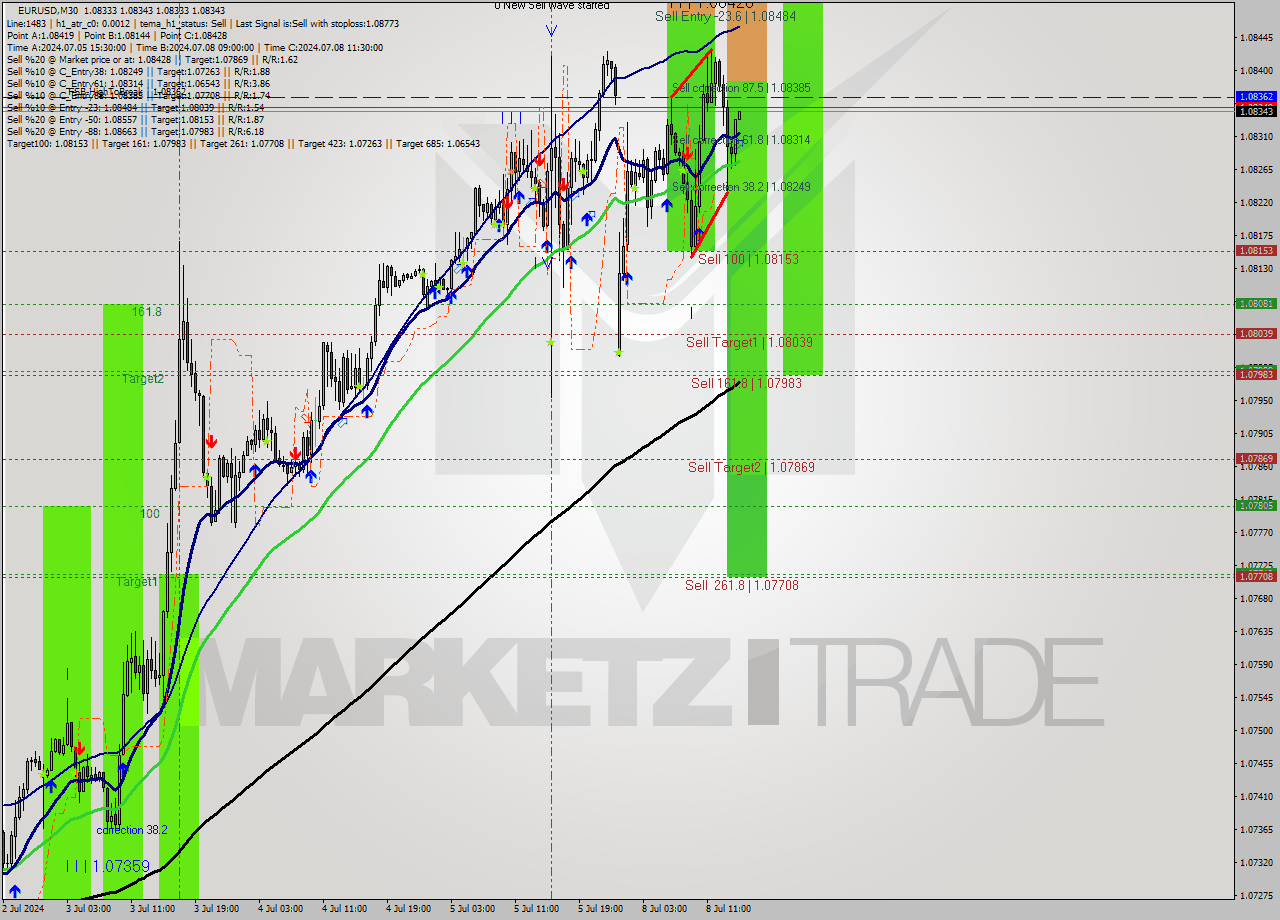Click the '5 Jul 11:00' time axis label
Viewport: 1280px width, 920px height.
click(536, 909)
